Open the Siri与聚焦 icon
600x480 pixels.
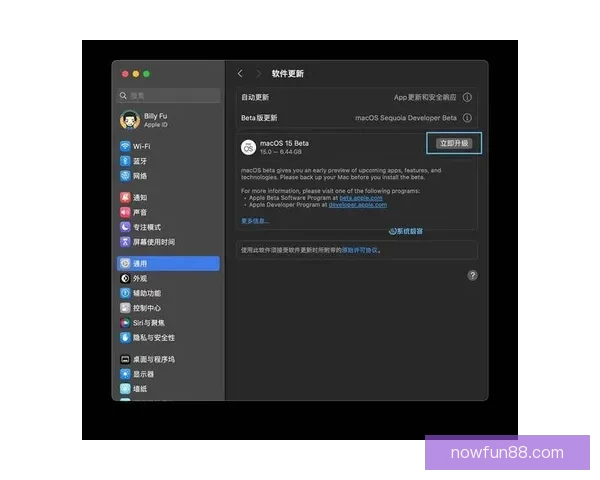(x=125, y=323)
